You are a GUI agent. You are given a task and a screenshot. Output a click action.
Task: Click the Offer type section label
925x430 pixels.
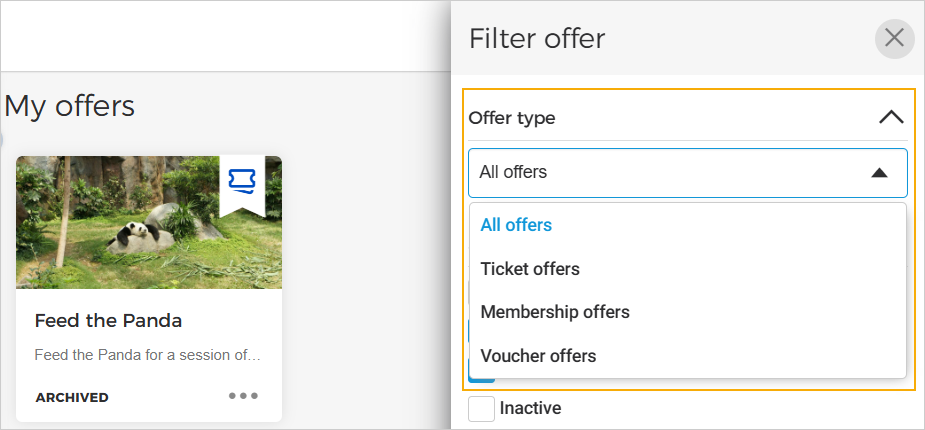pyautogui.click(x=512, y=118)
